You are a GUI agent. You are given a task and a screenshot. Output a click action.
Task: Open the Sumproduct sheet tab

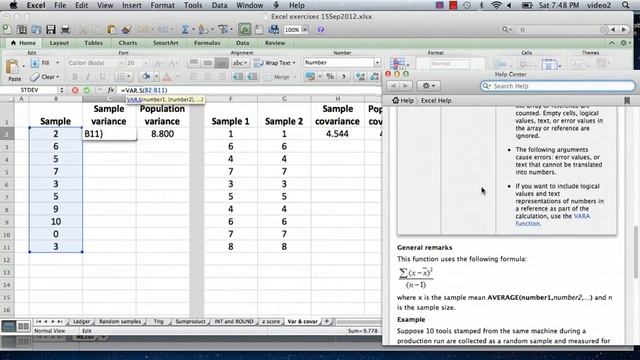pos(190,322)
